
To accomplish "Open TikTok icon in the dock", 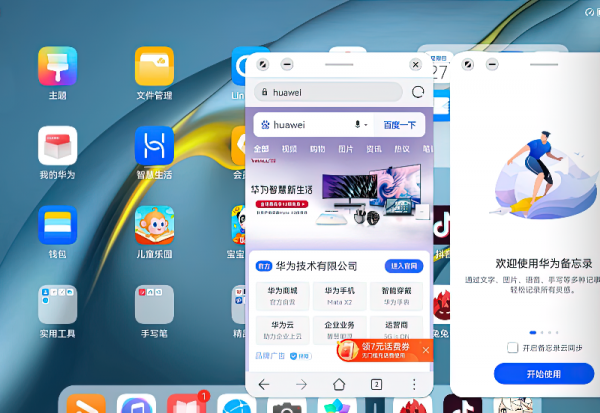I will 463,404.
